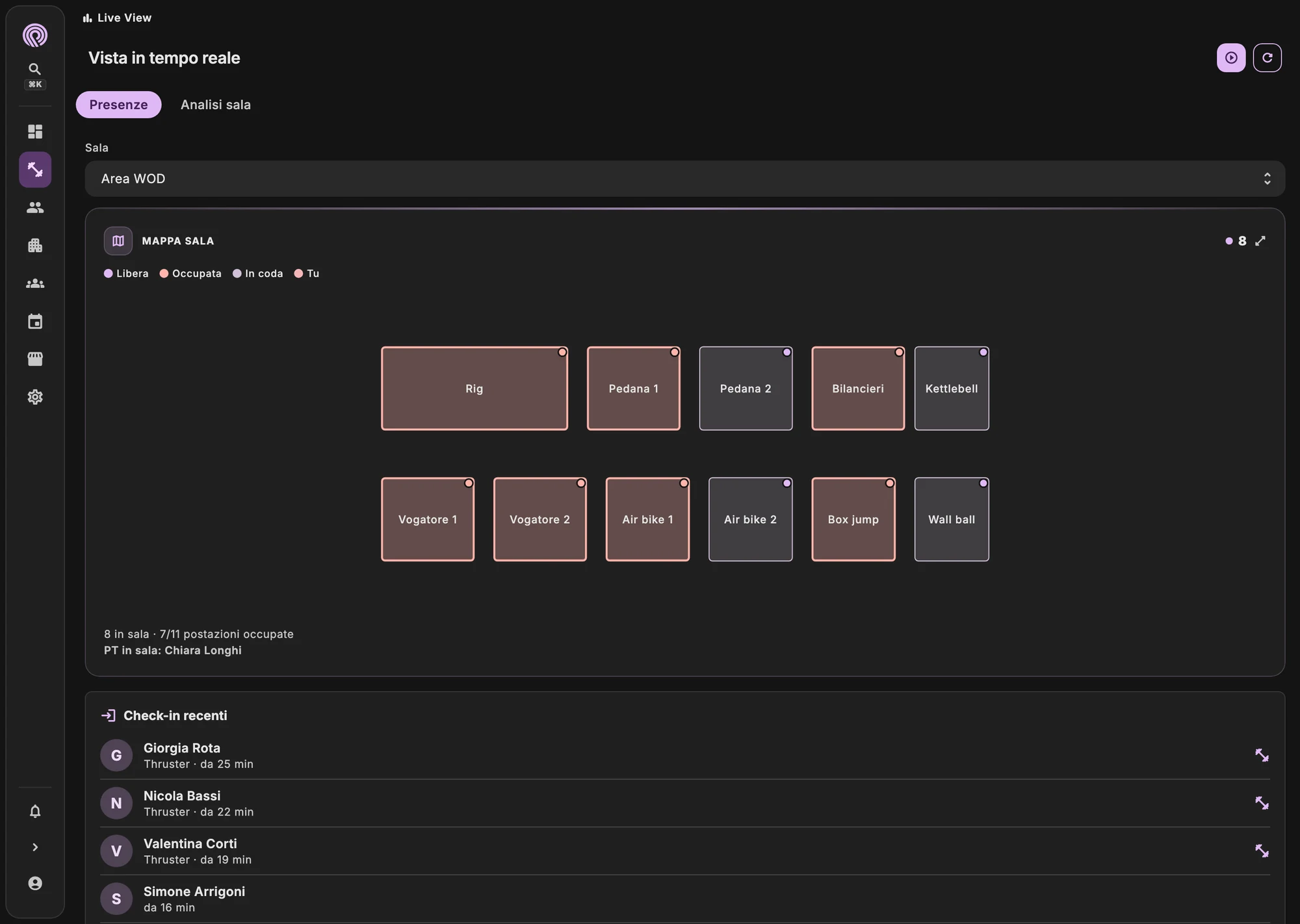
Task: Click the dumbbell icon on Giorgia Rota's row
Action: click(1262, 755)
